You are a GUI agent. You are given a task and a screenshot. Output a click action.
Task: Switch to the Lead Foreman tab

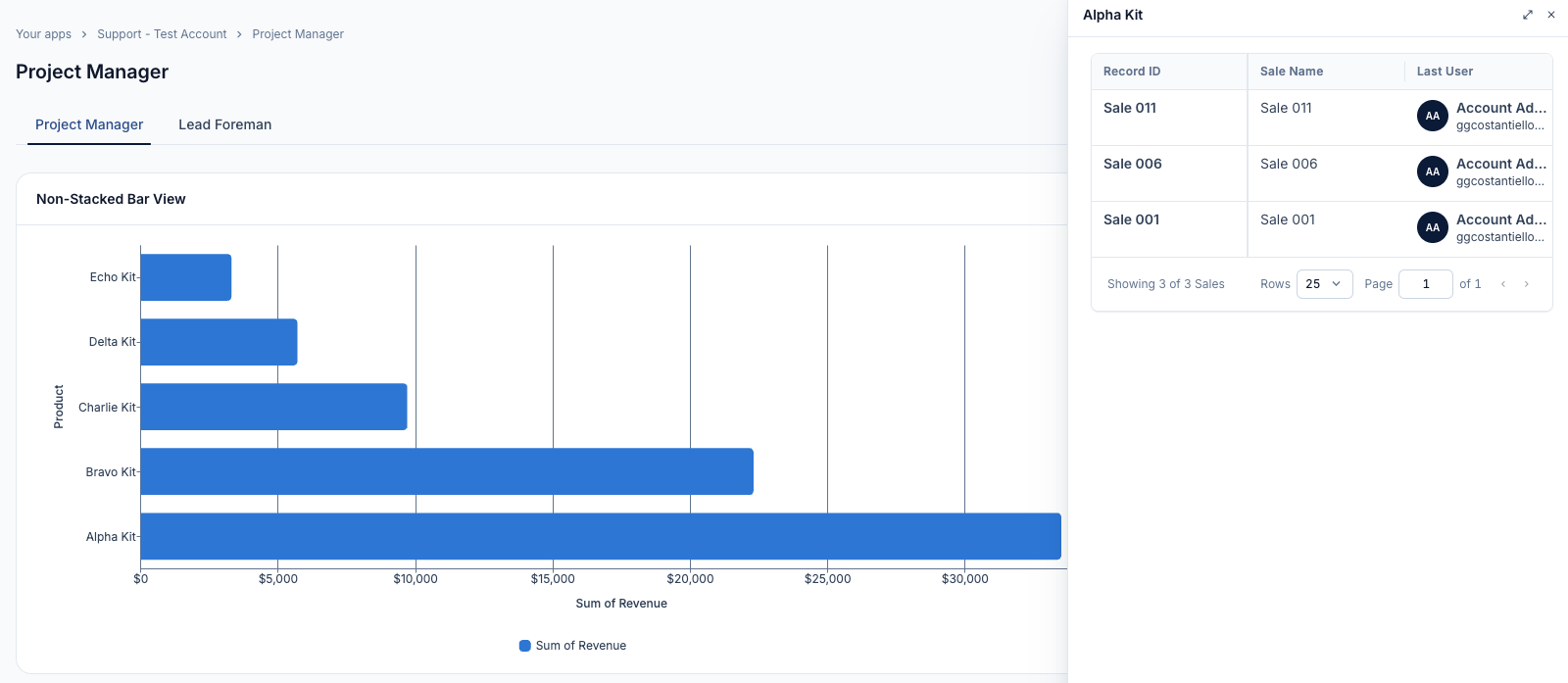pos(225,124)
